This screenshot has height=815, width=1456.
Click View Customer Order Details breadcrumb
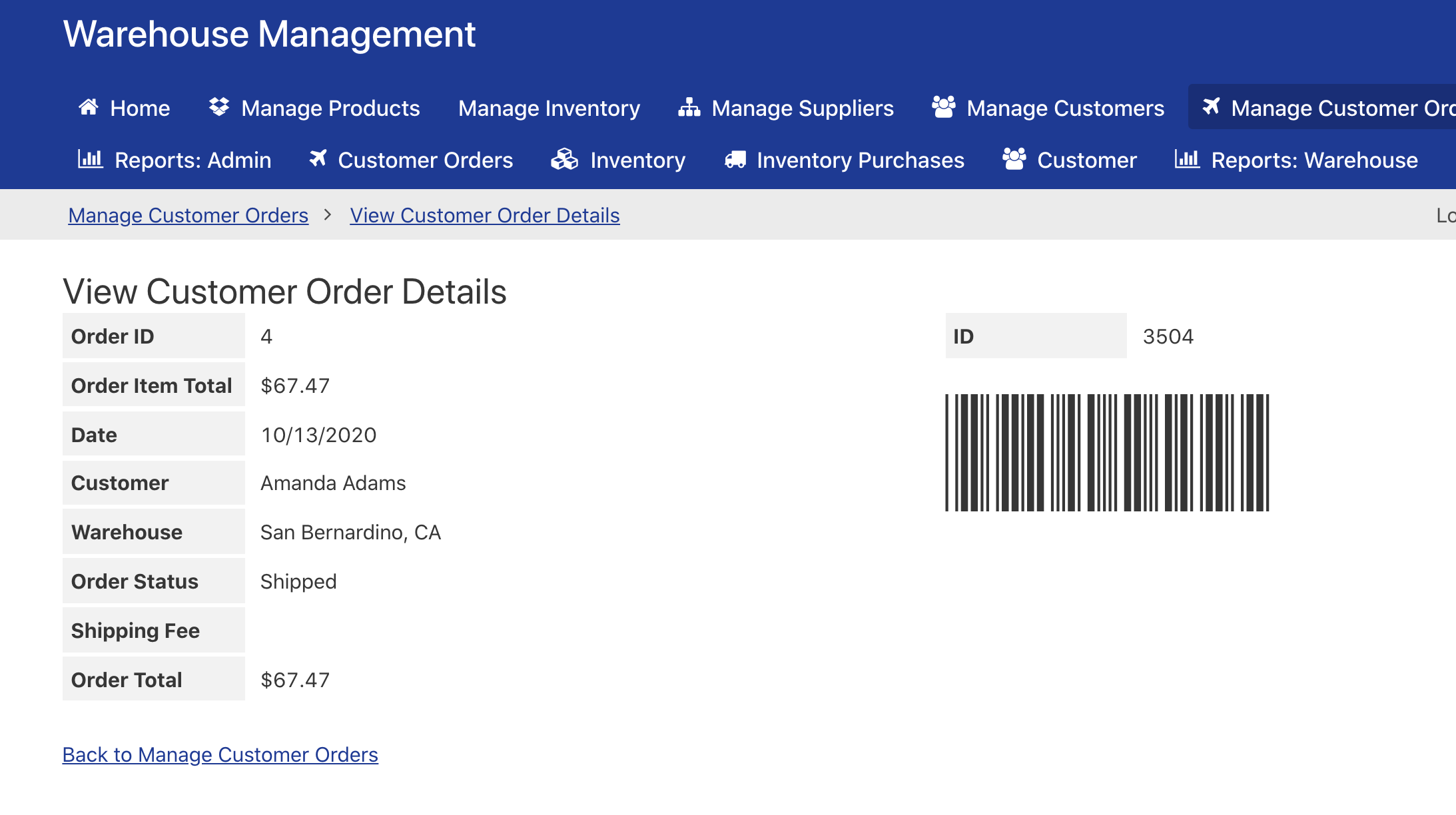coord(484,215)
